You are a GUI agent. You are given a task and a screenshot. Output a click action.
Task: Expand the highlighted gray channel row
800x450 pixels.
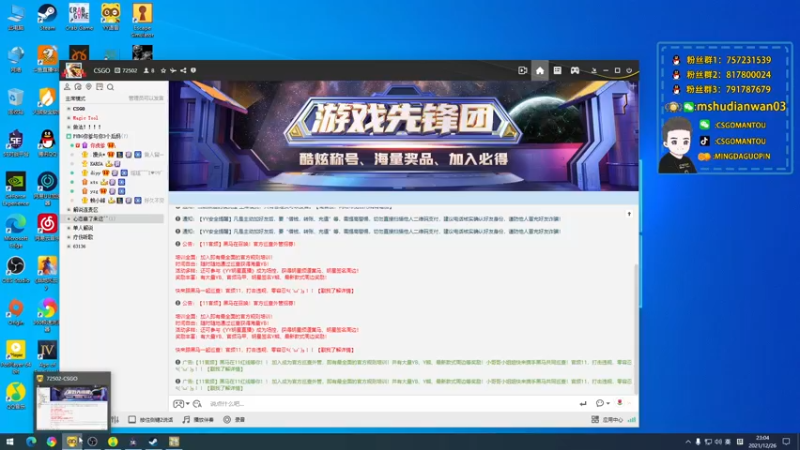click(x=69, y=218)
